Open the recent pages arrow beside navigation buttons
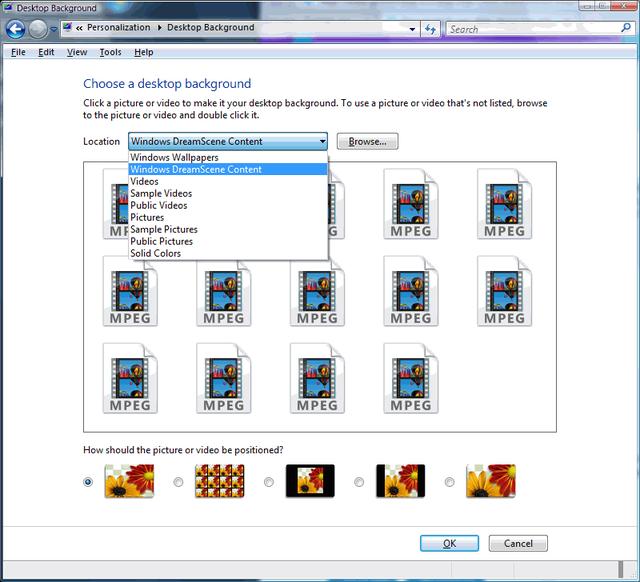Screen dimensions: 640x582 coord(54,30)
